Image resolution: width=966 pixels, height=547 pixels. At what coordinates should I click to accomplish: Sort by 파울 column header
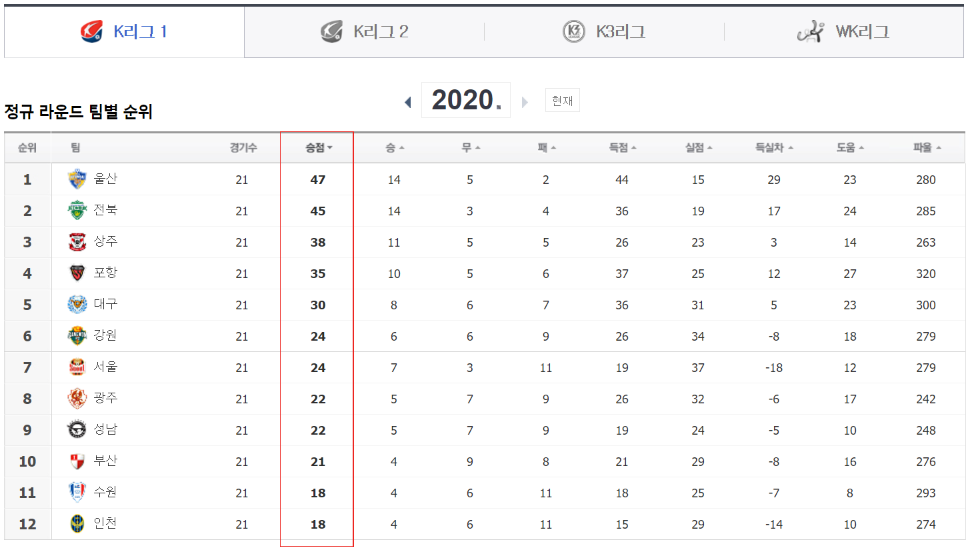coord(926,148)
